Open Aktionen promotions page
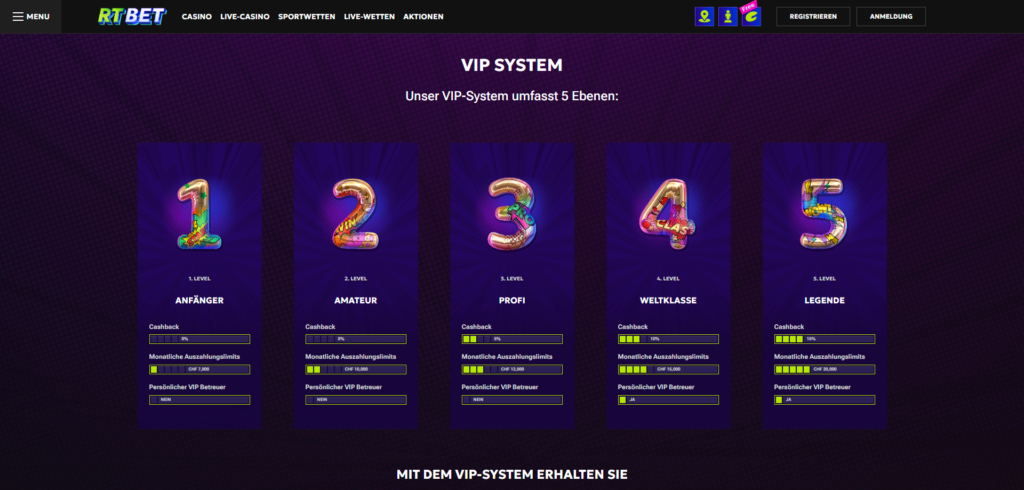 pos(423,17)
